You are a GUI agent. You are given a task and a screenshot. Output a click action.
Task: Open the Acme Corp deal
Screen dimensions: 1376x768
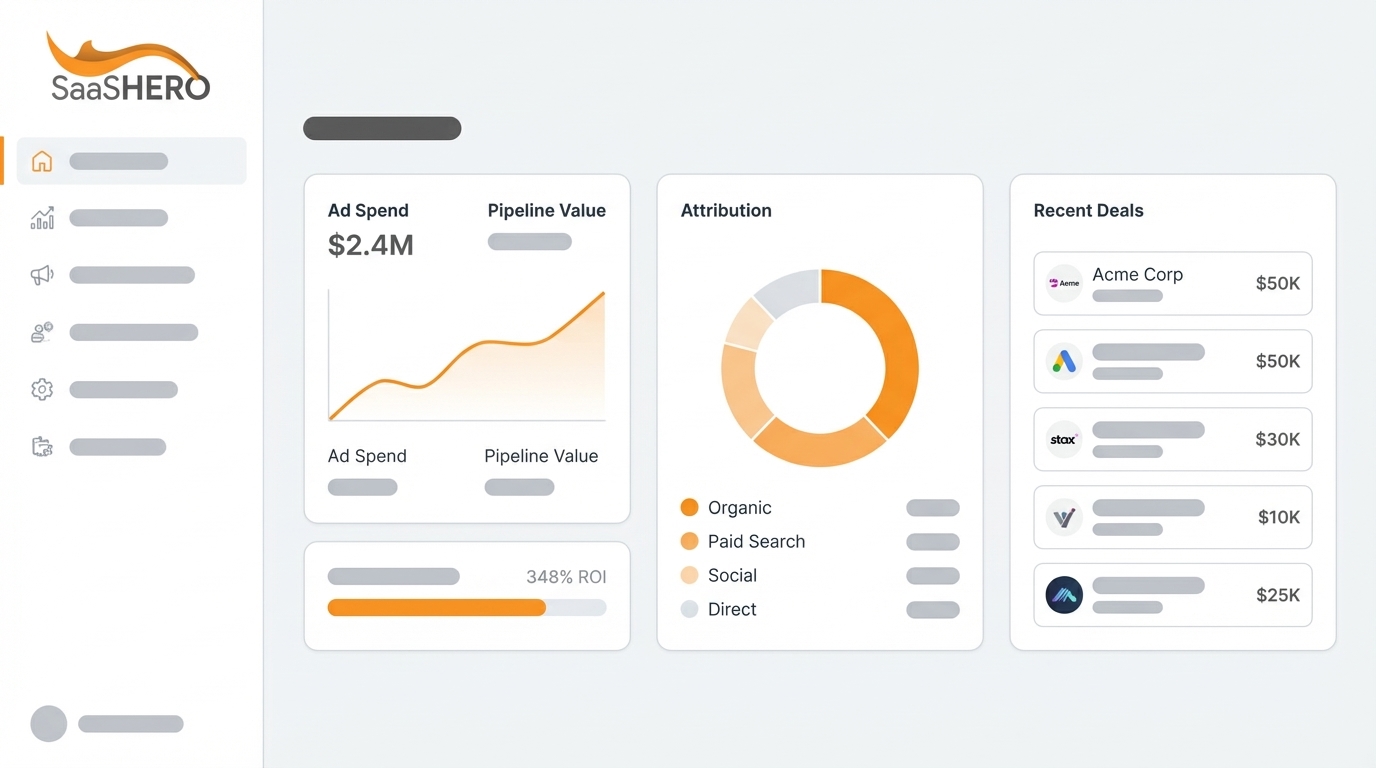[1172, 283]
